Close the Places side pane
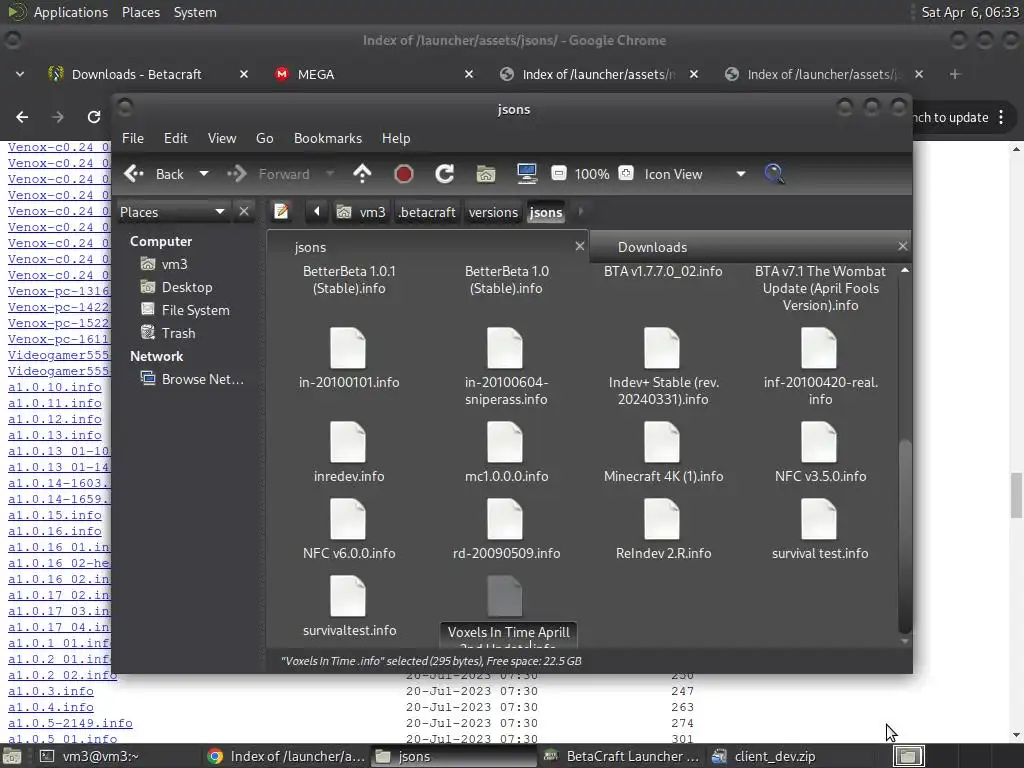Screen dimensions: 1024x768 click(x=244, y=212)
